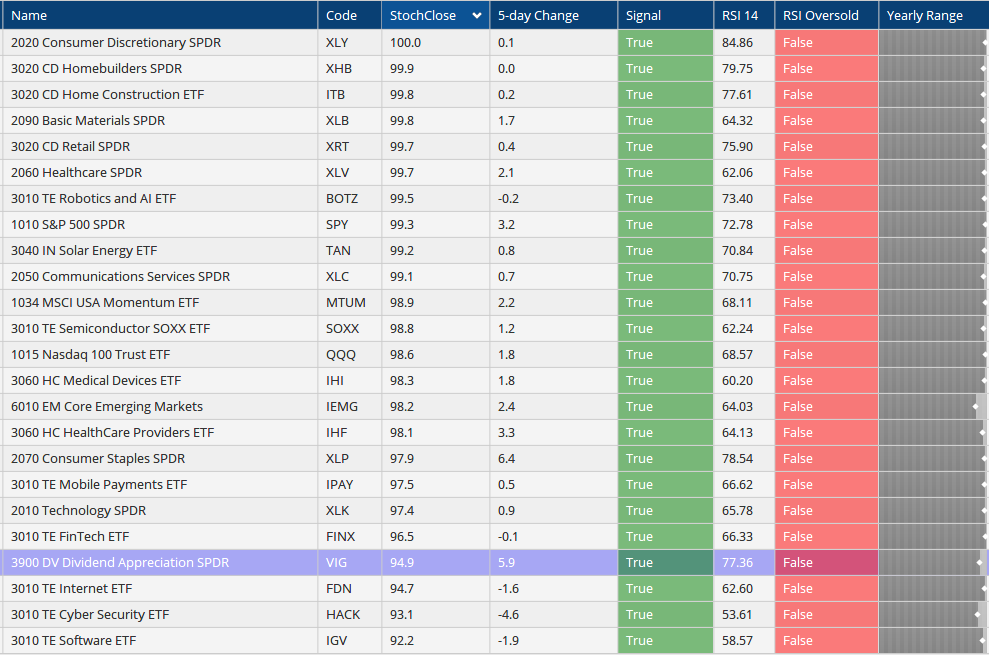The height and width of the screenshot is (655, 989).
Task: Select 3020 CD Home Construction ETF name
Action: [107, 94]
